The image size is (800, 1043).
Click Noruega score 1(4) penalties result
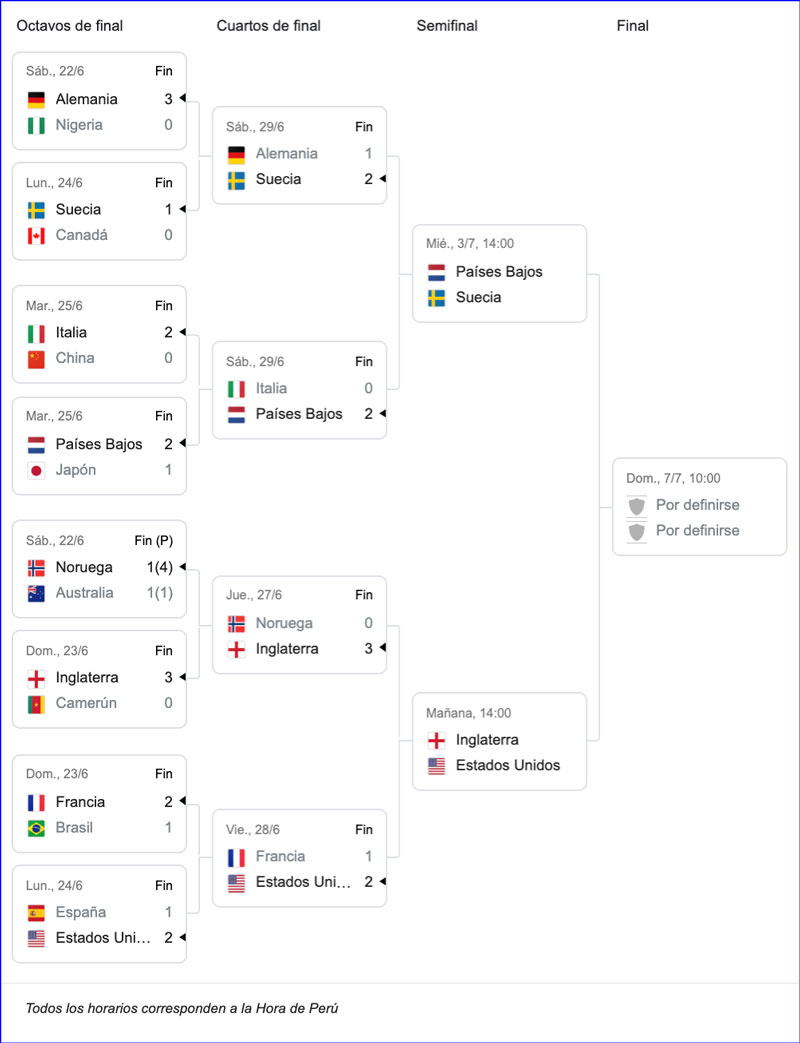click(x=159, y=567)
